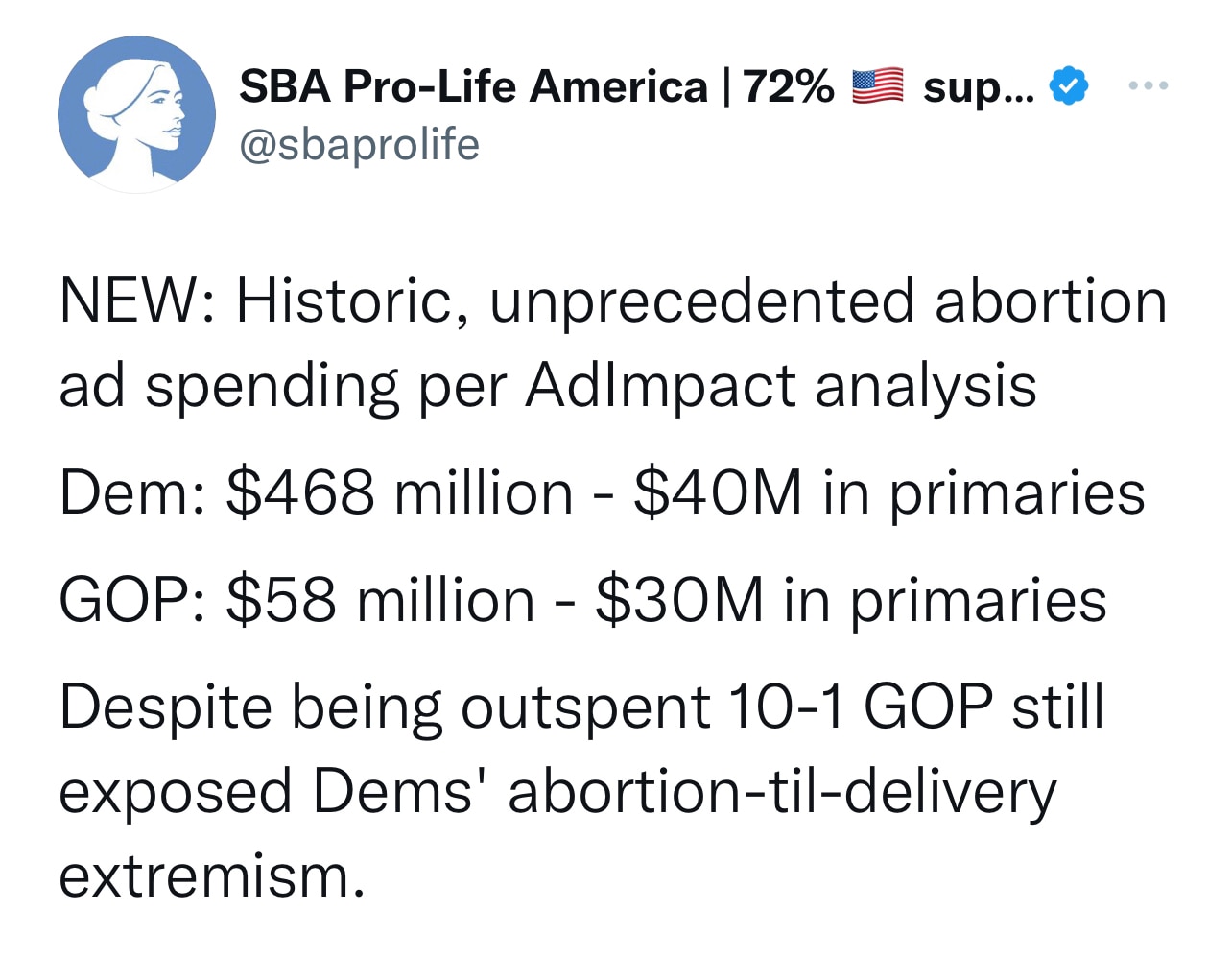Open the more options dropdown for this tweet
Viewport: 1232px width, 959px height.
point(1148,84)
